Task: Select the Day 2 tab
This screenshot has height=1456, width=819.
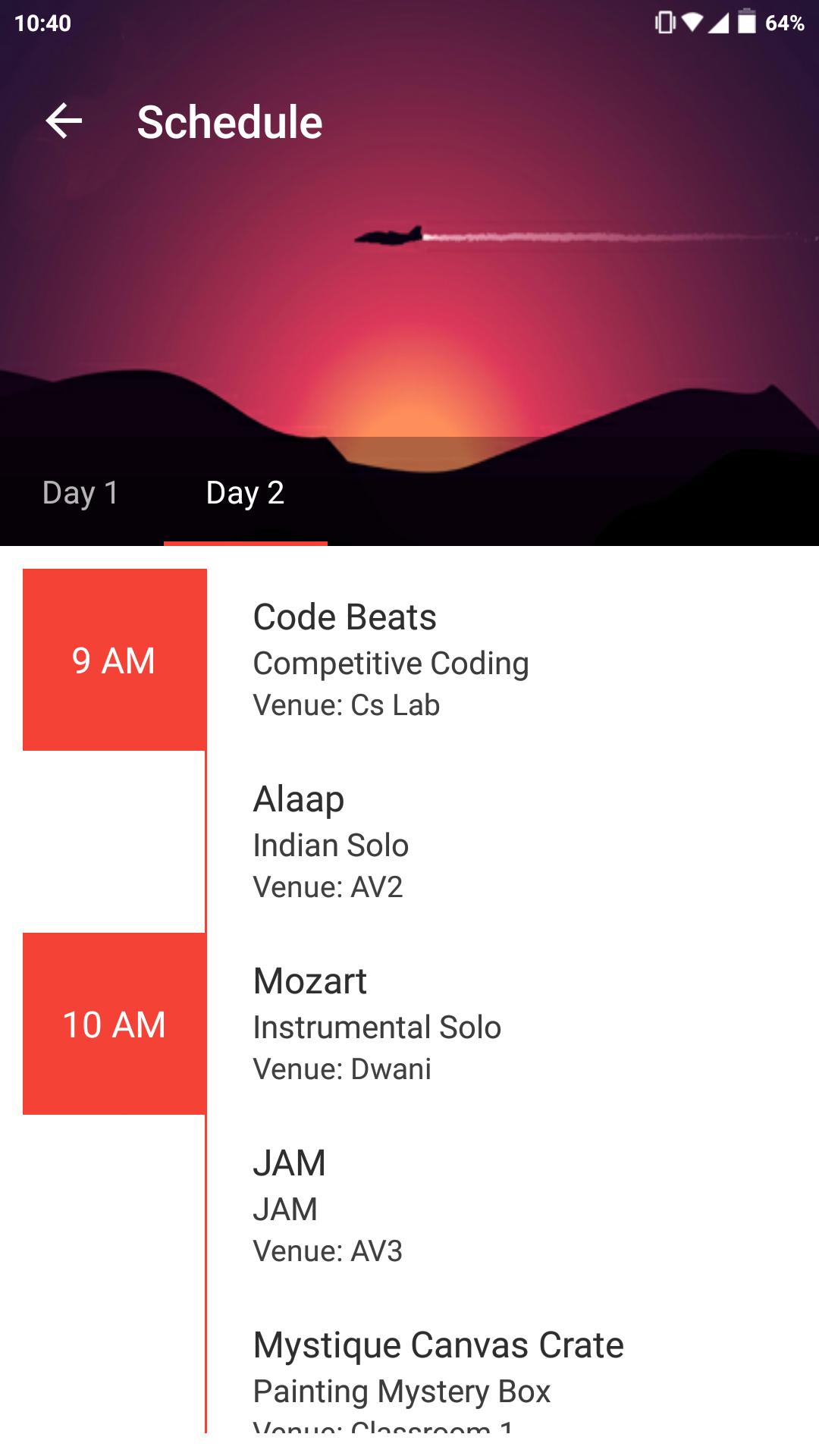Action: 245,493
